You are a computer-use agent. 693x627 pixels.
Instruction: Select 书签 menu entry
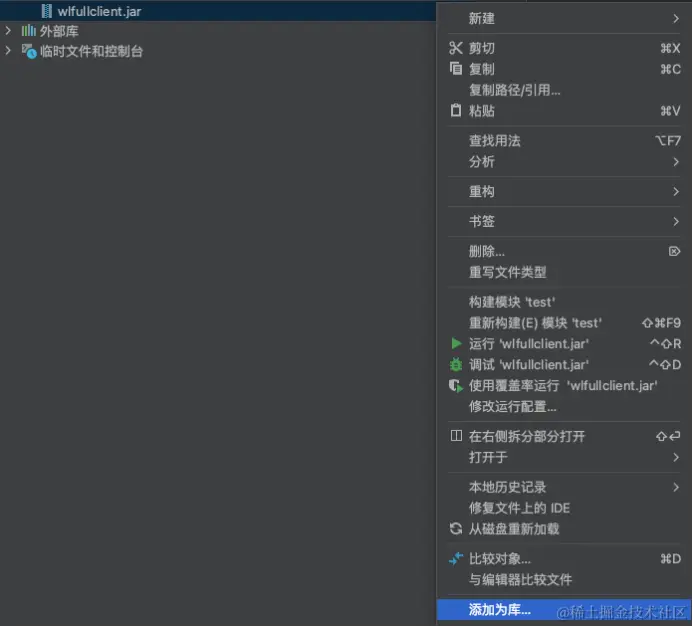pyautogui.click(x=564, y=221)
